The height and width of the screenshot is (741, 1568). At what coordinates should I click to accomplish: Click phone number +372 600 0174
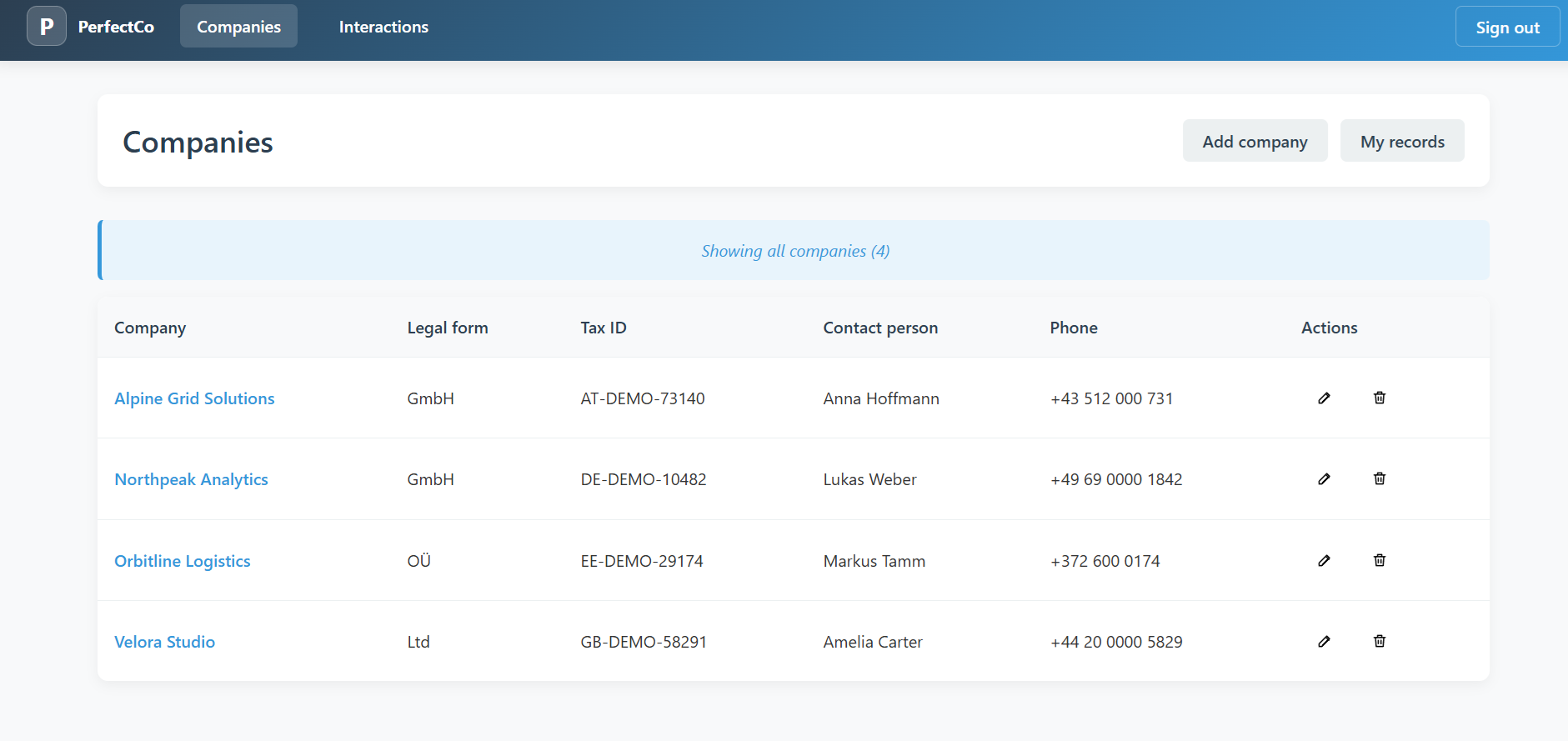[1105, 561]
